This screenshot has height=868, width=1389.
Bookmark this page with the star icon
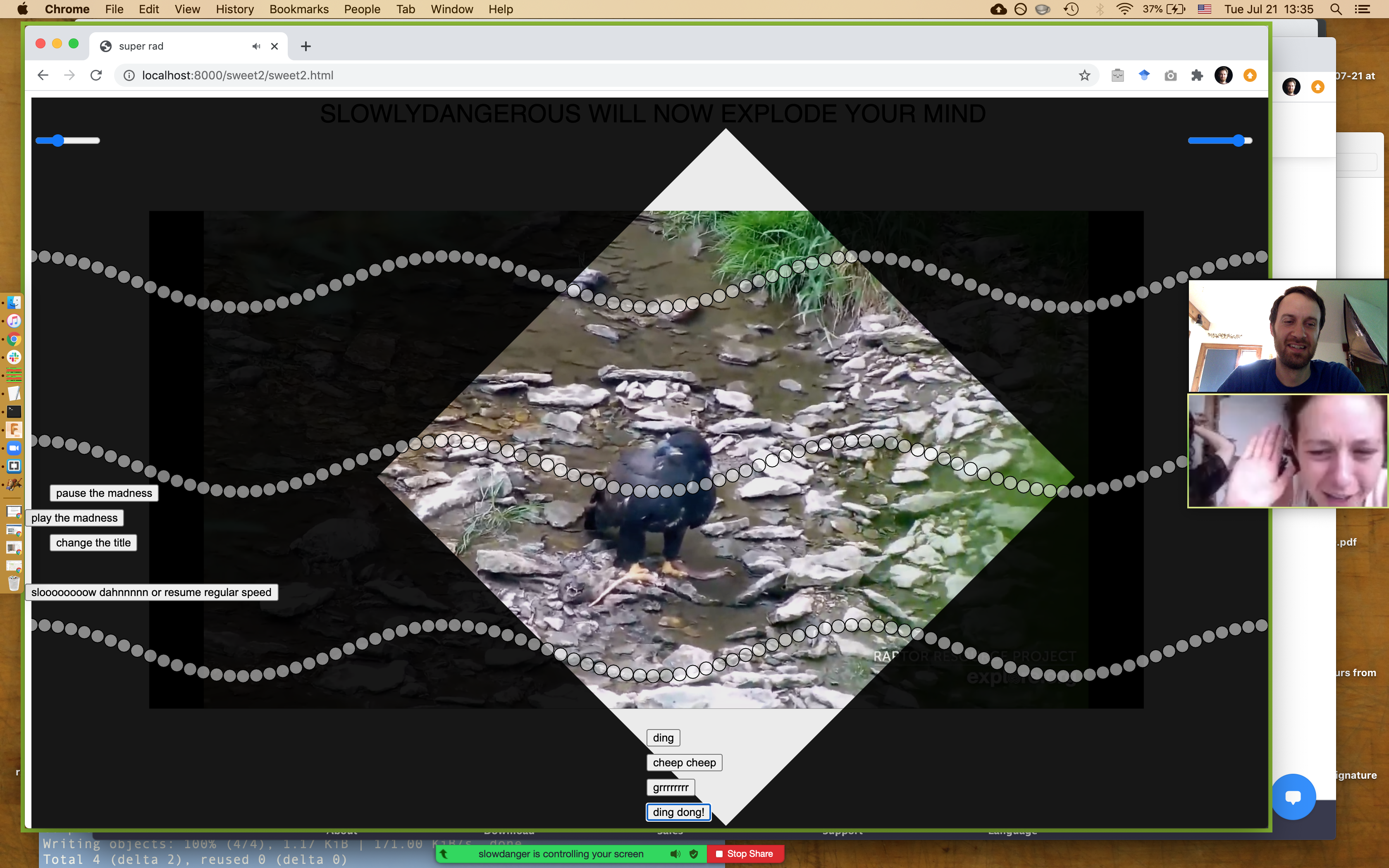pyautogui.click(x=1084, y=75)
